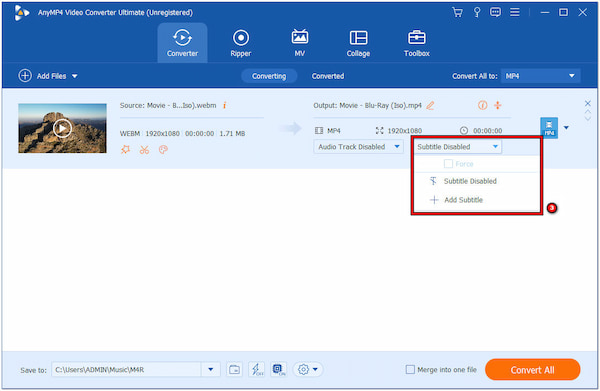Move file up in the list
This screenshot has width=600, height=391.
click(587, 112)
